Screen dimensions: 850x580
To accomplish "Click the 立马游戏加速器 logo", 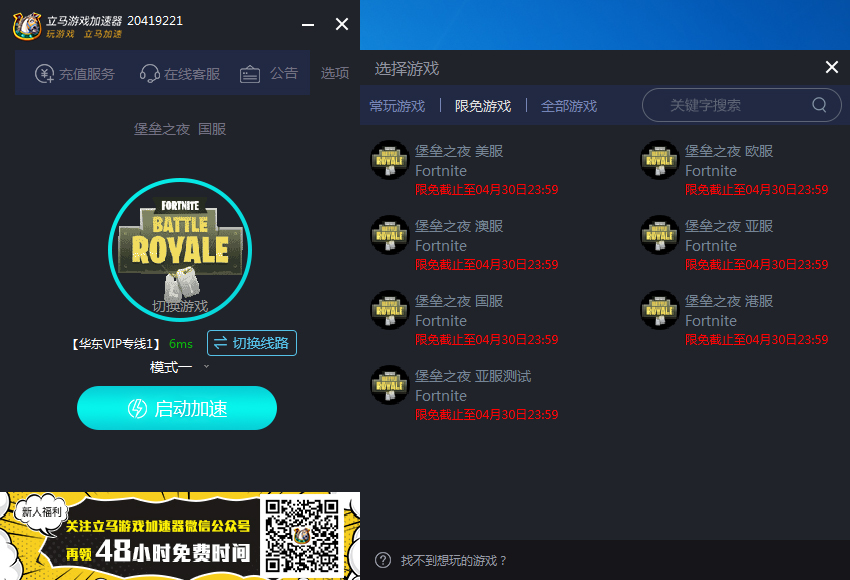I will point(27,26).
